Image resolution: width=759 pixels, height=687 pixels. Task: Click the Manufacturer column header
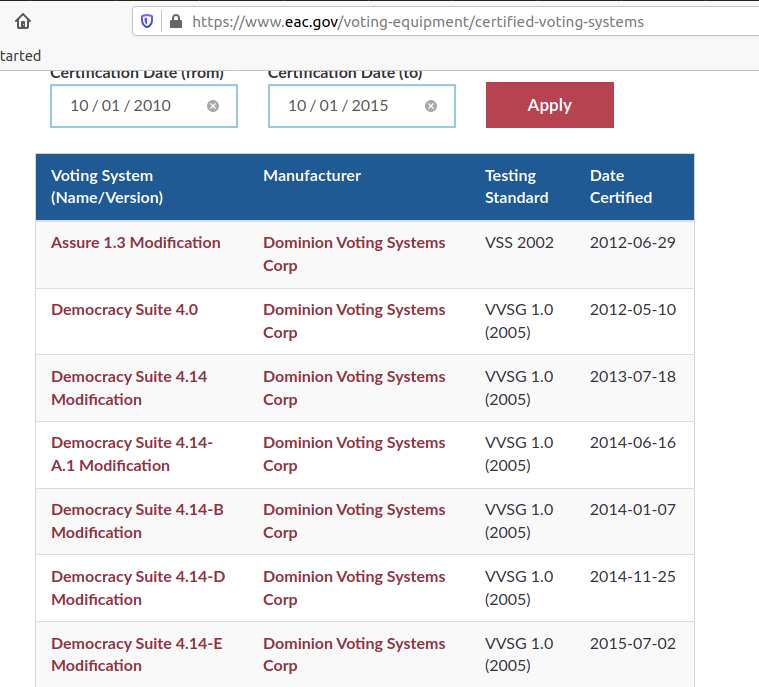coord(312,176)
